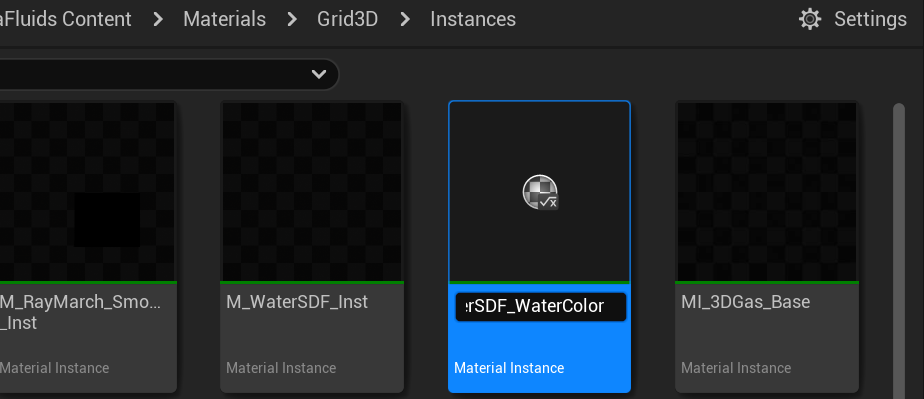Image resolution: width=924 pixels, height=399 pixels.
Task: Click Material Instance label on selected blue tile
Action: coord(509,368)
